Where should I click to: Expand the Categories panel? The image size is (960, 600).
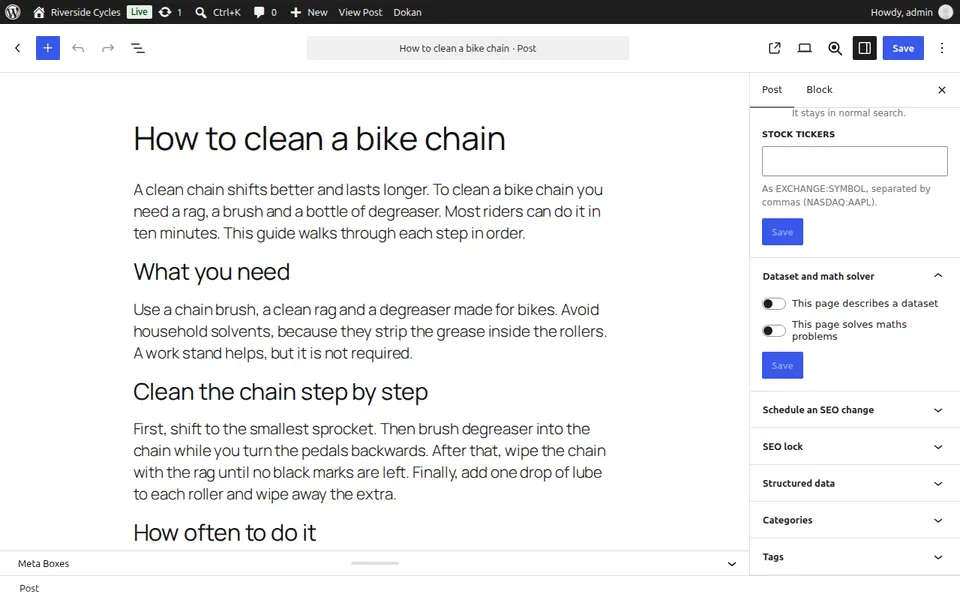click(x=855, y=520)
